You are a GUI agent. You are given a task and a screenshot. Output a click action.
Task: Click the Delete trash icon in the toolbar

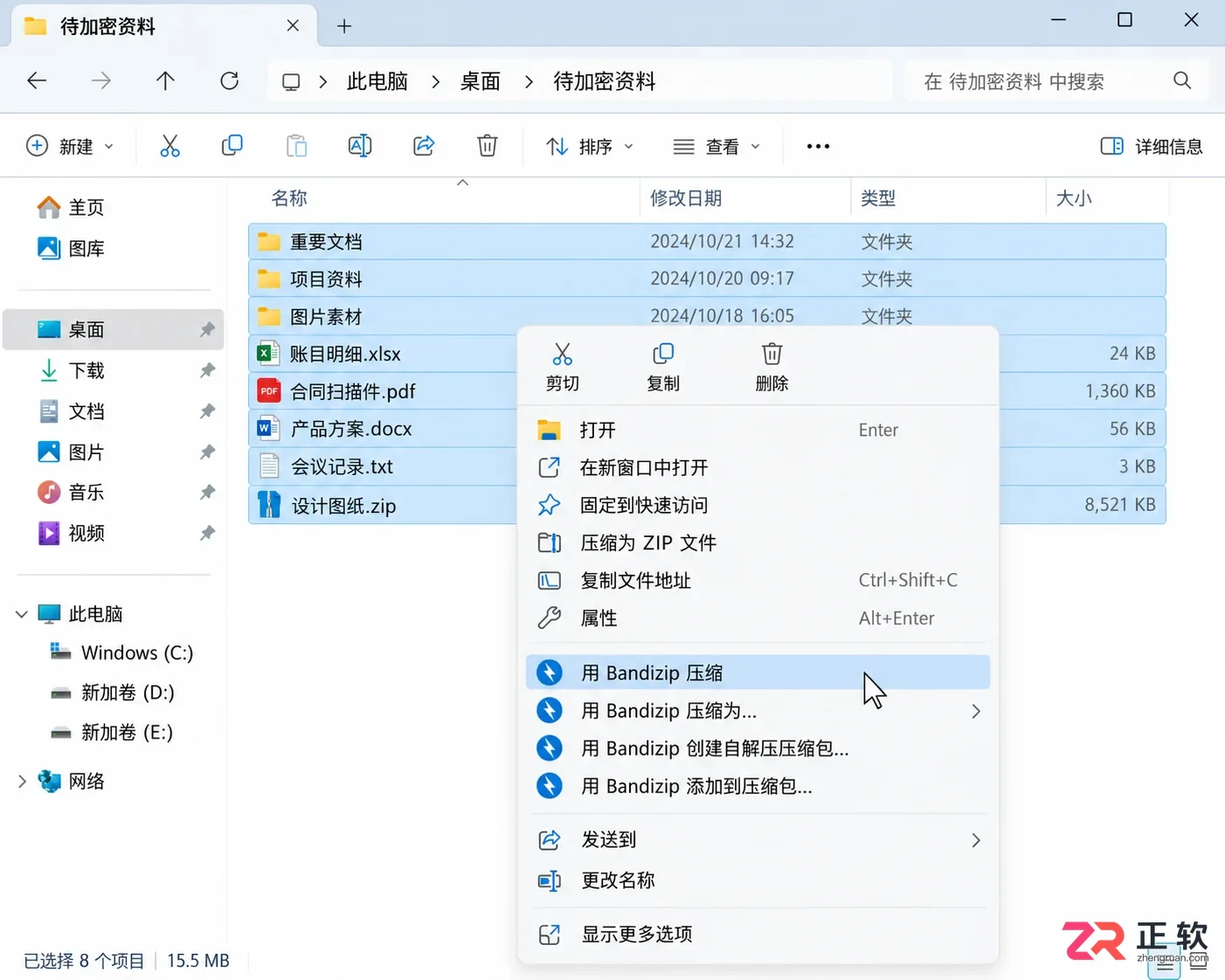488,146
